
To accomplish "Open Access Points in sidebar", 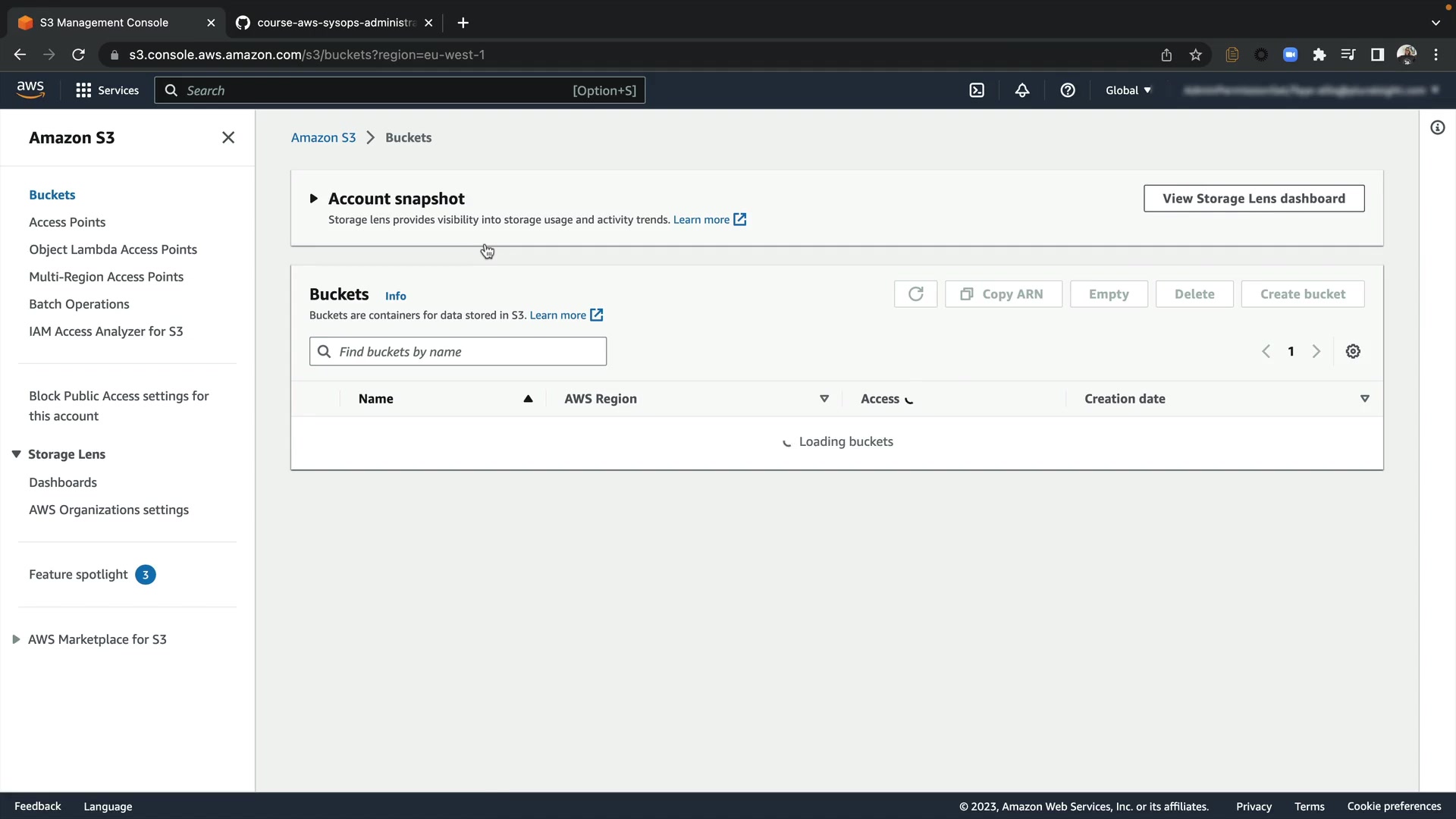I will (67, 222).
